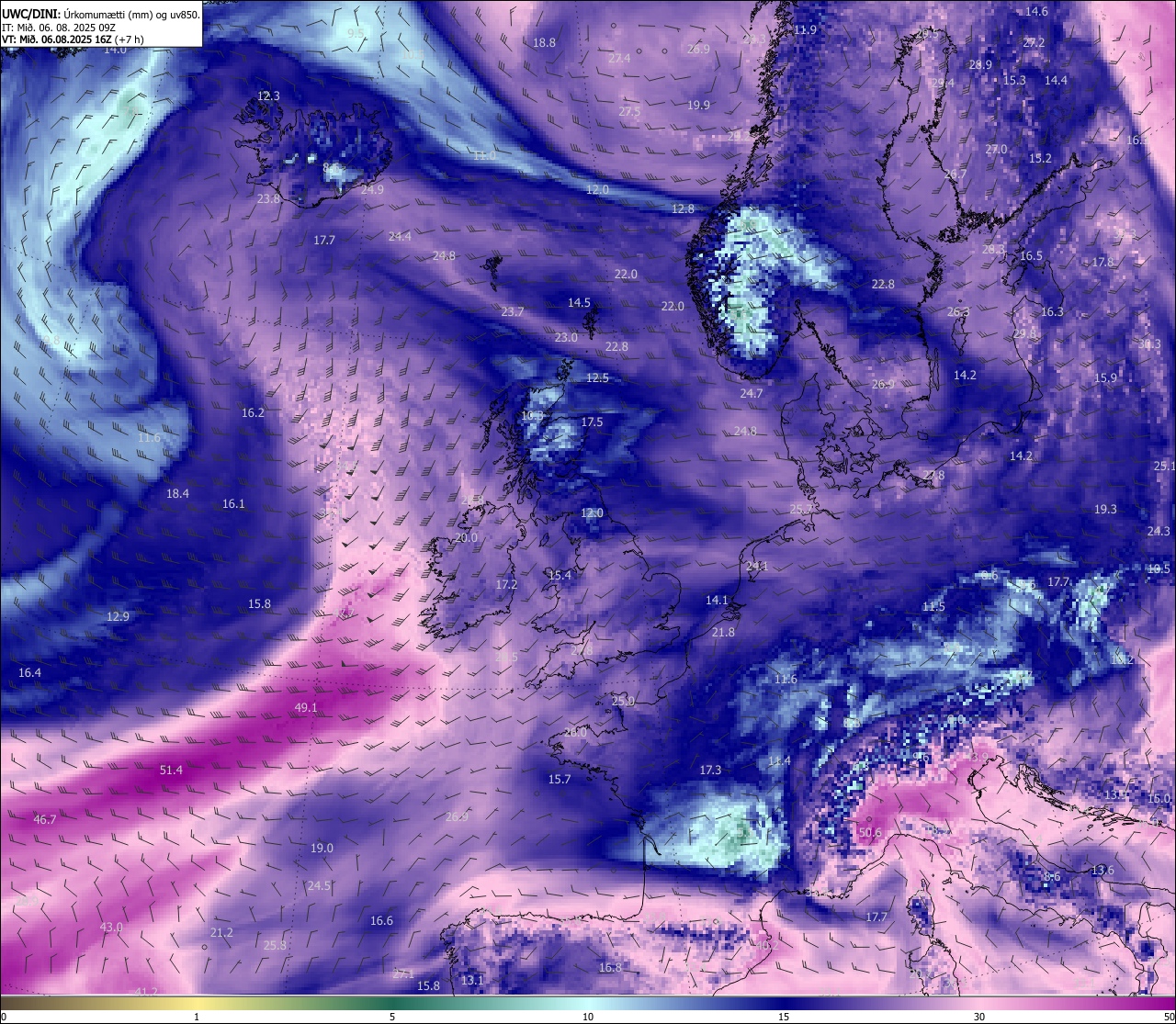Click the 27.0 value over the Gulf of Bothnia
The height and width of the screenshot is (1024, 1176).
[996, 149]
